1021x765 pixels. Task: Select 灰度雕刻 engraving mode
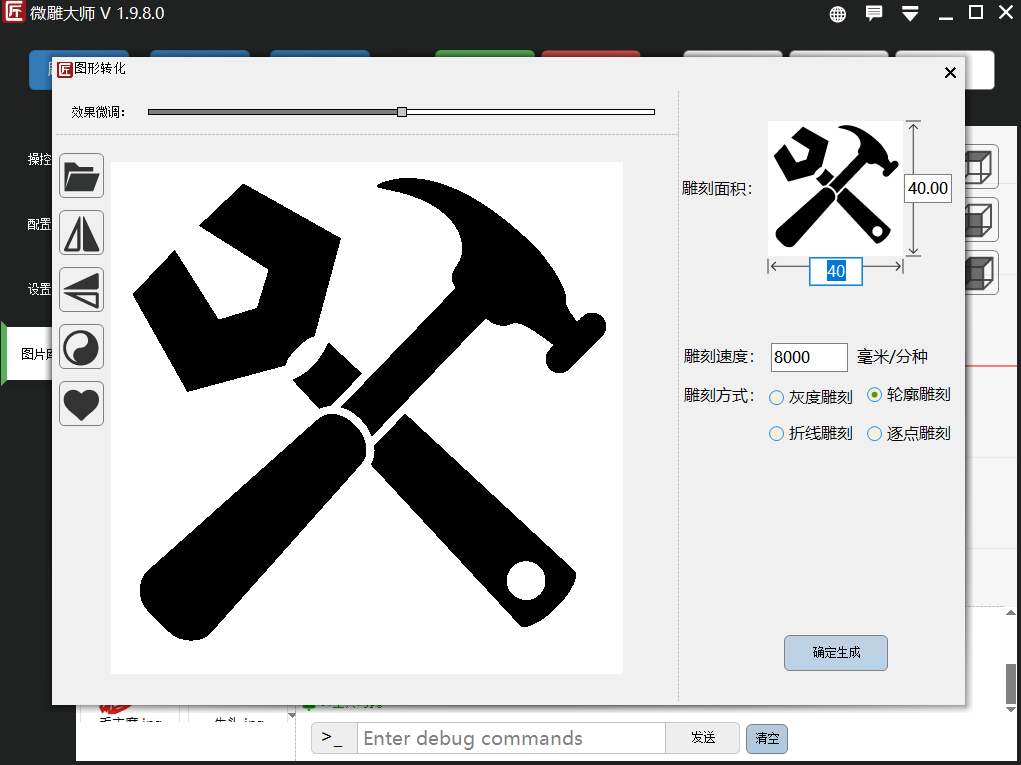tap(811, 397)
